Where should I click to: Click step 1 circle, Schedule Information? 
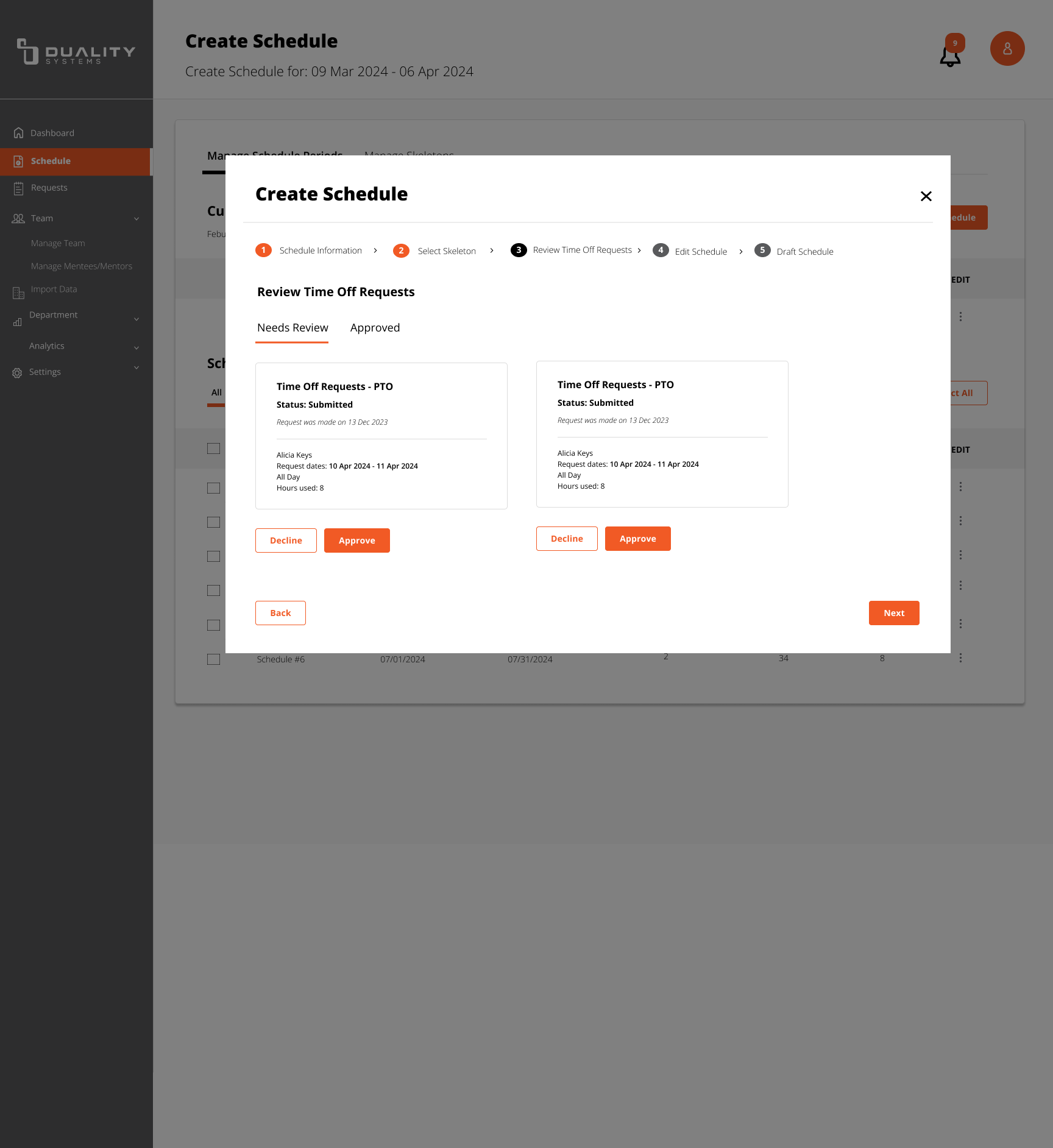click(263, 250)
